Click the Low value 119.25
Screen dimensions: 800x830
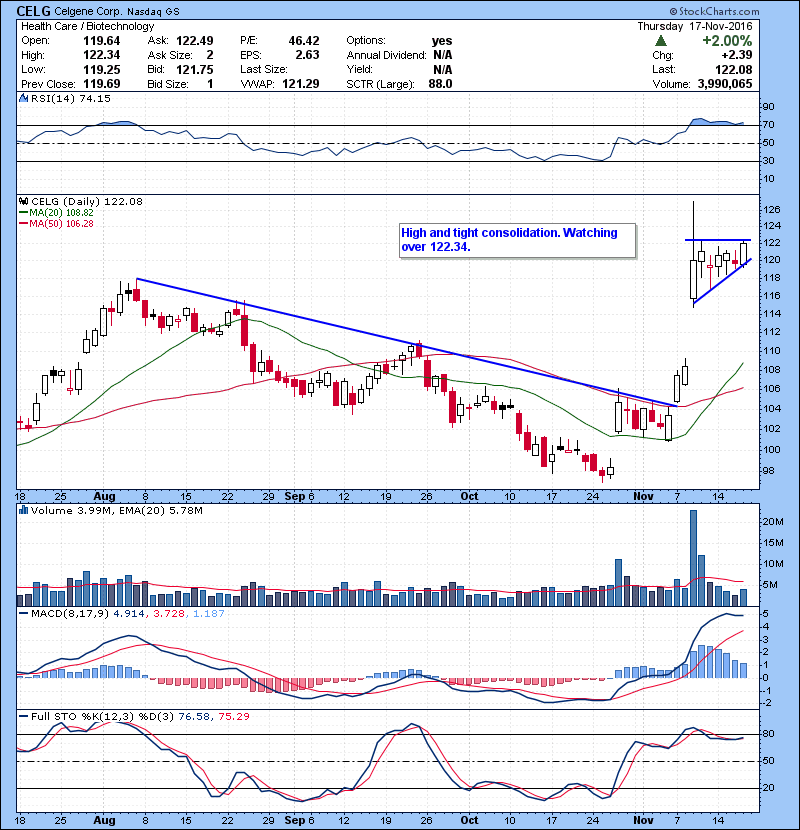pyautogui.click(x=102, y=69)
